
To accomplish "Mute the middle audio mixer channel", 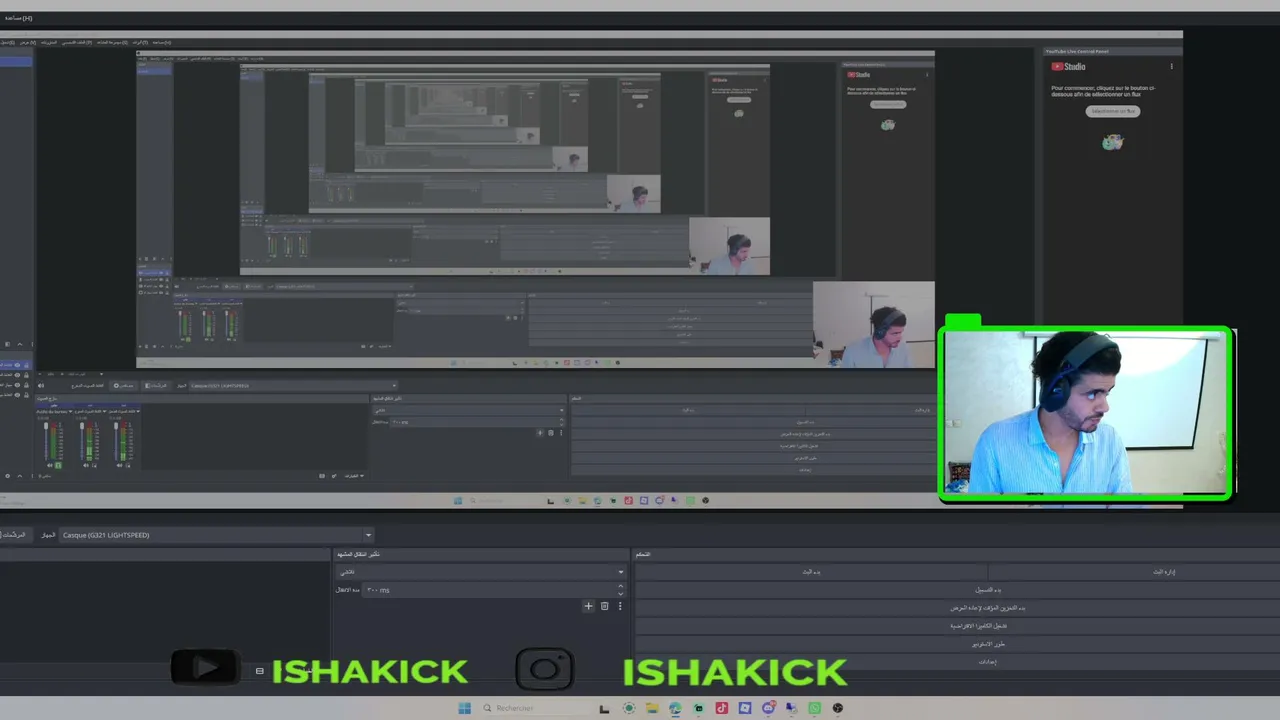I will pos(87,465).
